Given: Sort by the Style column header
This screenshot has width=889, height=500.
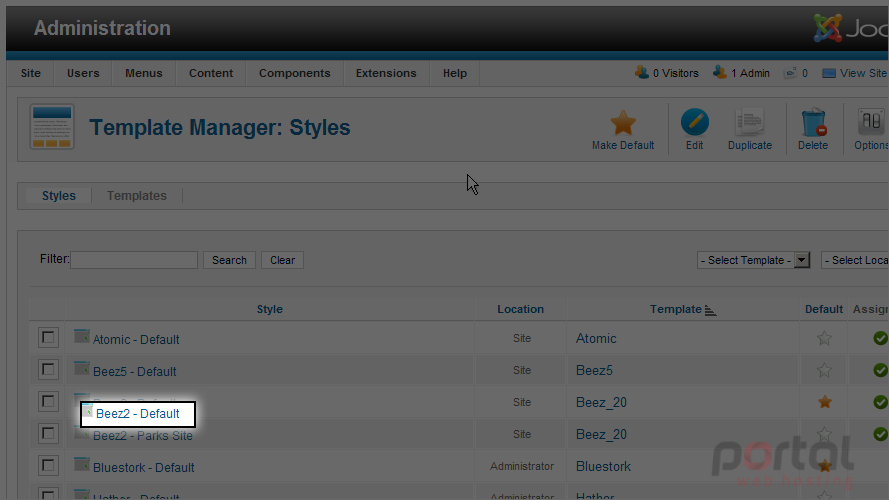Looking at the screenshot, I should 269,309.
